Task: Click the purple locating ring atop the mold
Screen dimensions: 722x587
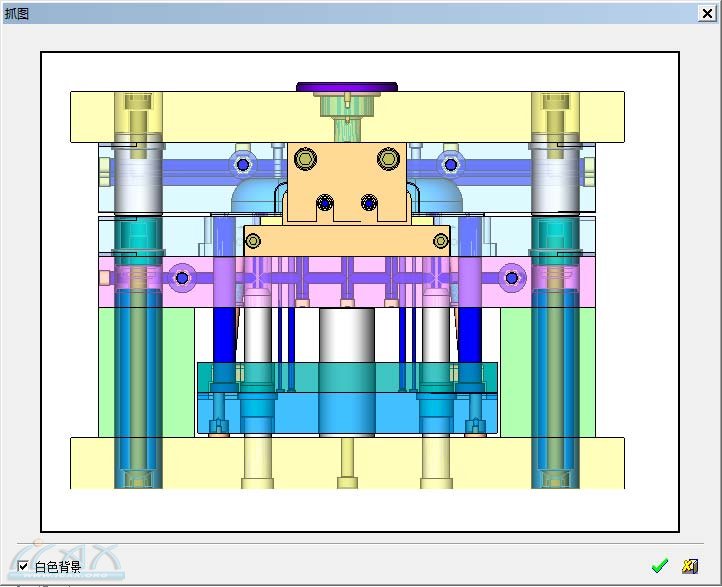Action: (346, 87)
